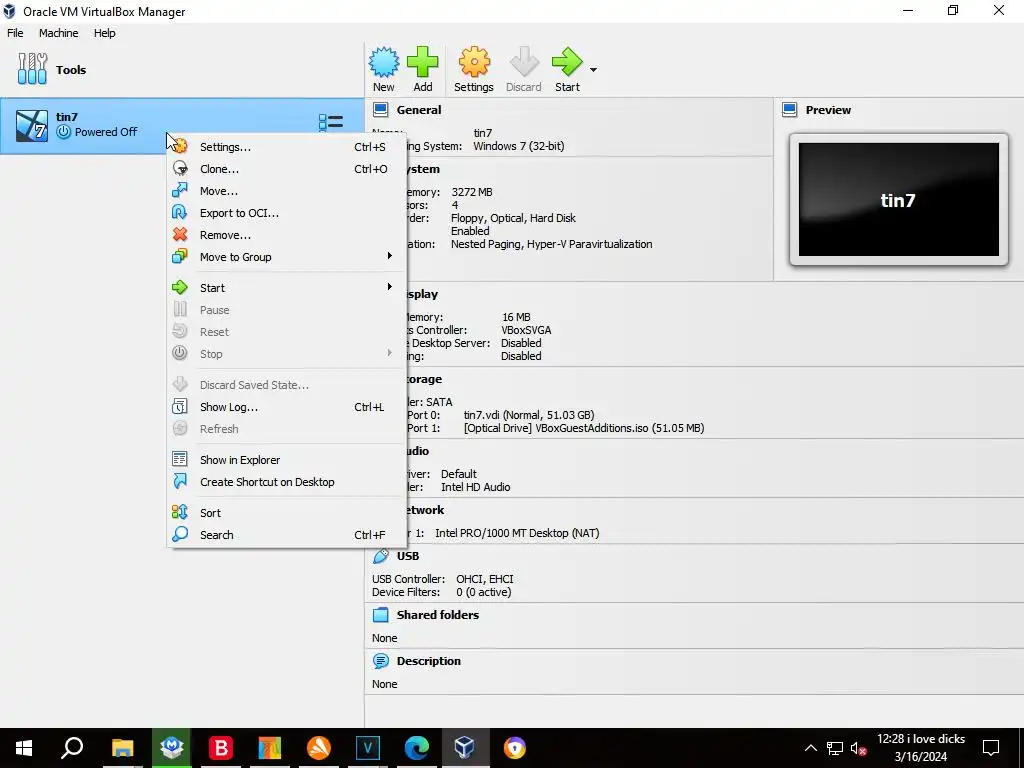1024x768 pixels.
Task: Expand the Stop submenu arrow
Action: (x=389, y=353)
